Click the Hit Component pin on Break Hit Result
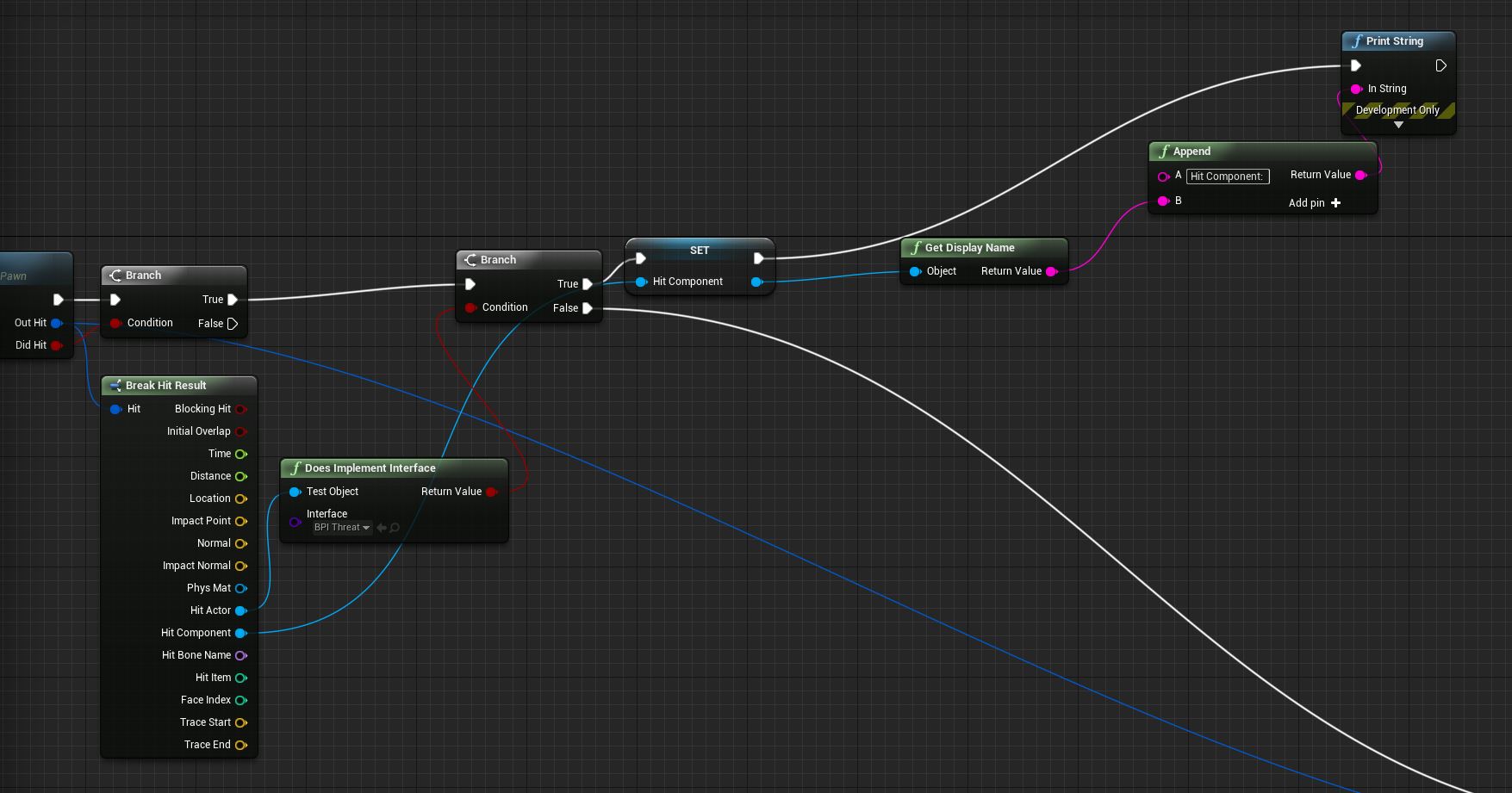Image resolution: width=1512 pixels, height=793 pixels. 241,633
